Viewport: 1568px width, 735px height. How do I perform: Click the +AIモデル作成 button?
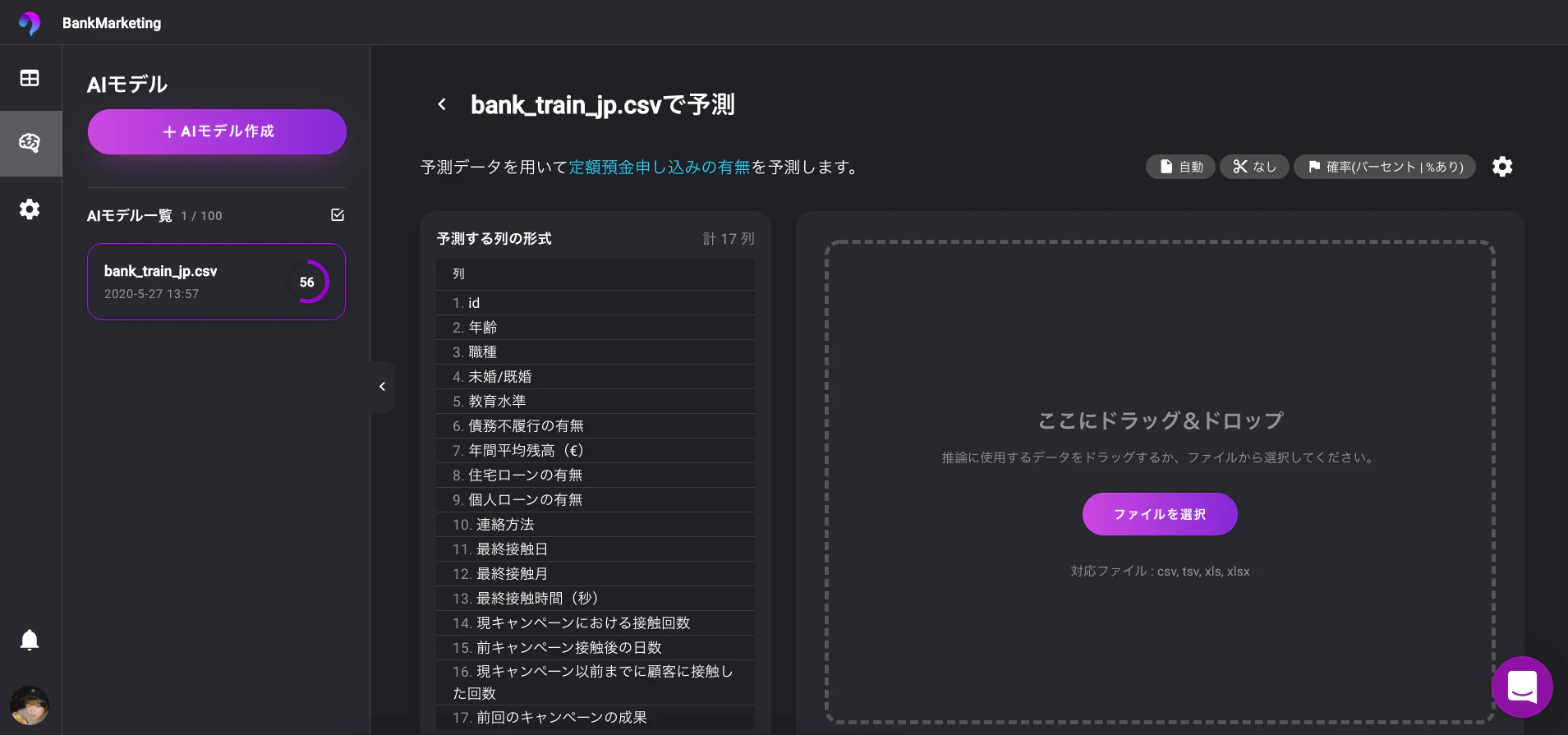pyautogui.click(x=217, y=131)
